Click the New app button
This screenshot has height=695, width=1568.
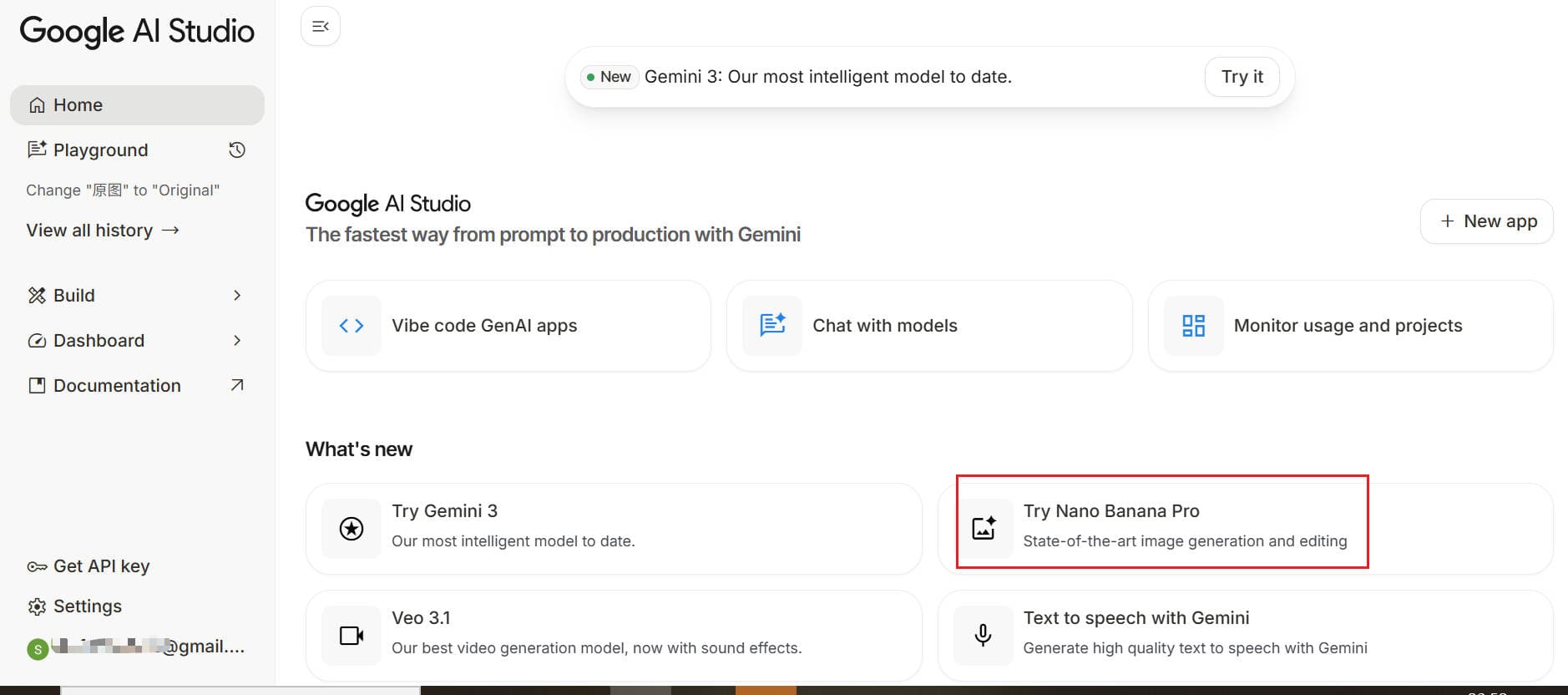click(x=1486, y=221)
